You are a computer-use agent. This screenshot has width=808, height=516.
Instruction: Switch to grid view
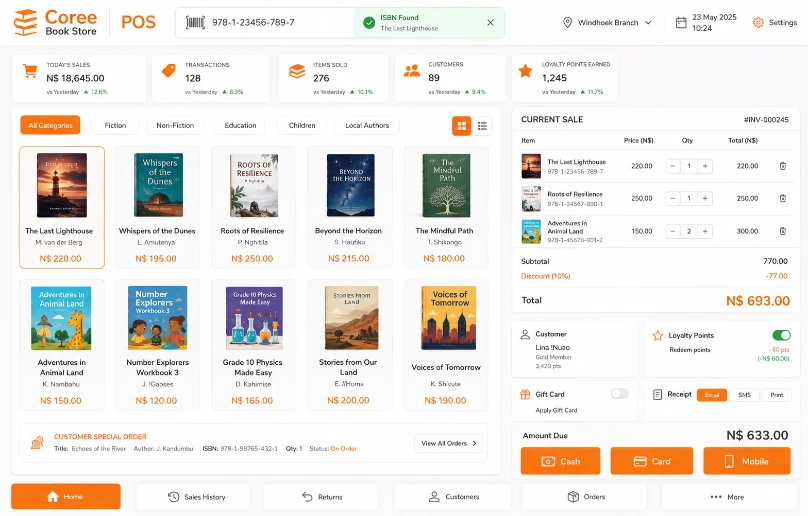(x=462, y=126)
